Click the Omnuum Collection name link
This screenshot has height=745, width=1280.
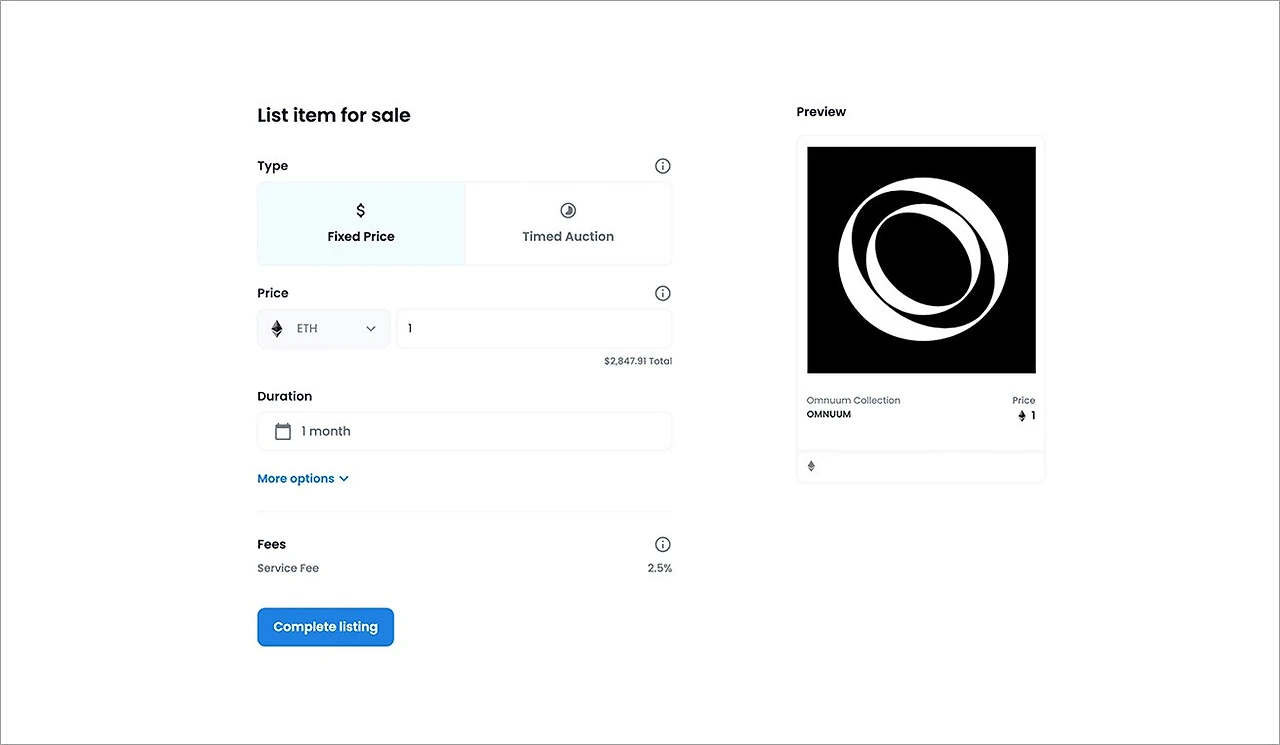853,400
